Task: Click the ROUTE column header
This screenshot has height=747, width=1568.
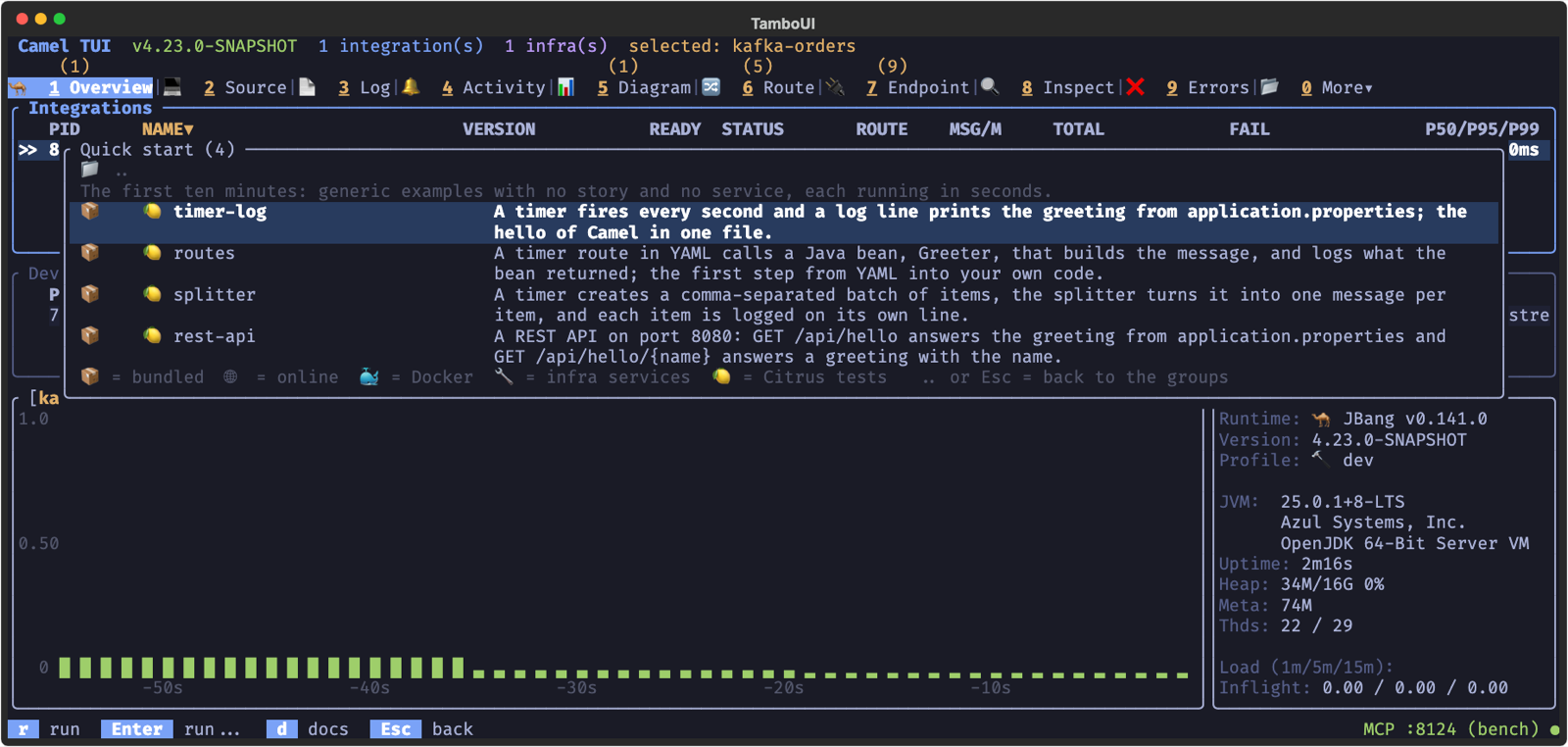Action: tap(881, 128)
